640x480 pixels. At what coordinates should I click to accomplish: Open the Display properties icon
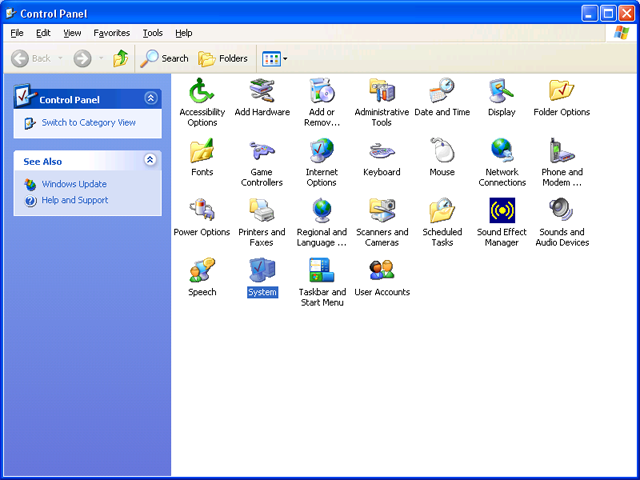[x=501, y=92]
